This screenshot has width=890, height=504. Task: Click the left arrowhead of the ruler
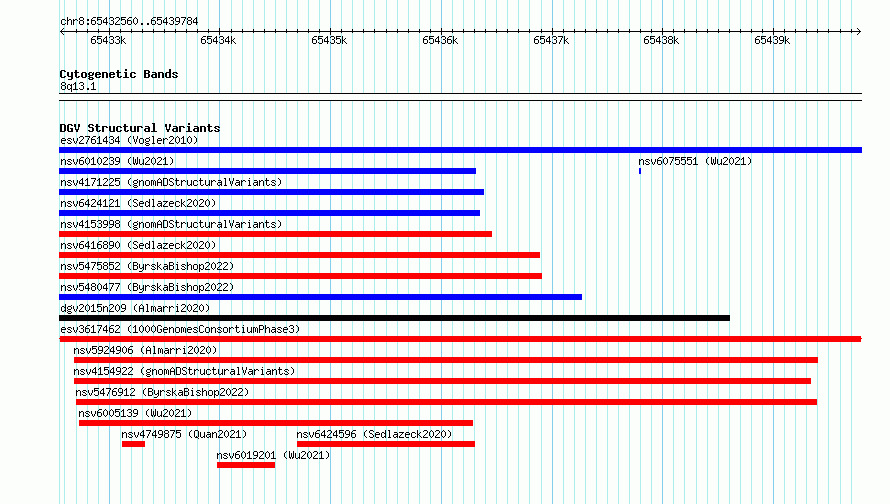(x=62, y=31)
